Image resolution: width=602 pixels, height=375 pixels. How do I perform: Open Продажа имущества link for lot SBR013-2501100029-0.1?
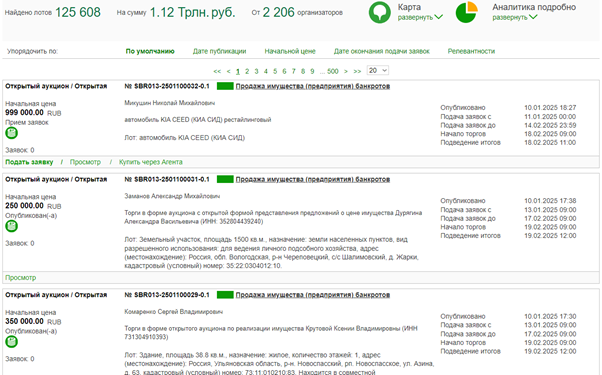(313, 295)
